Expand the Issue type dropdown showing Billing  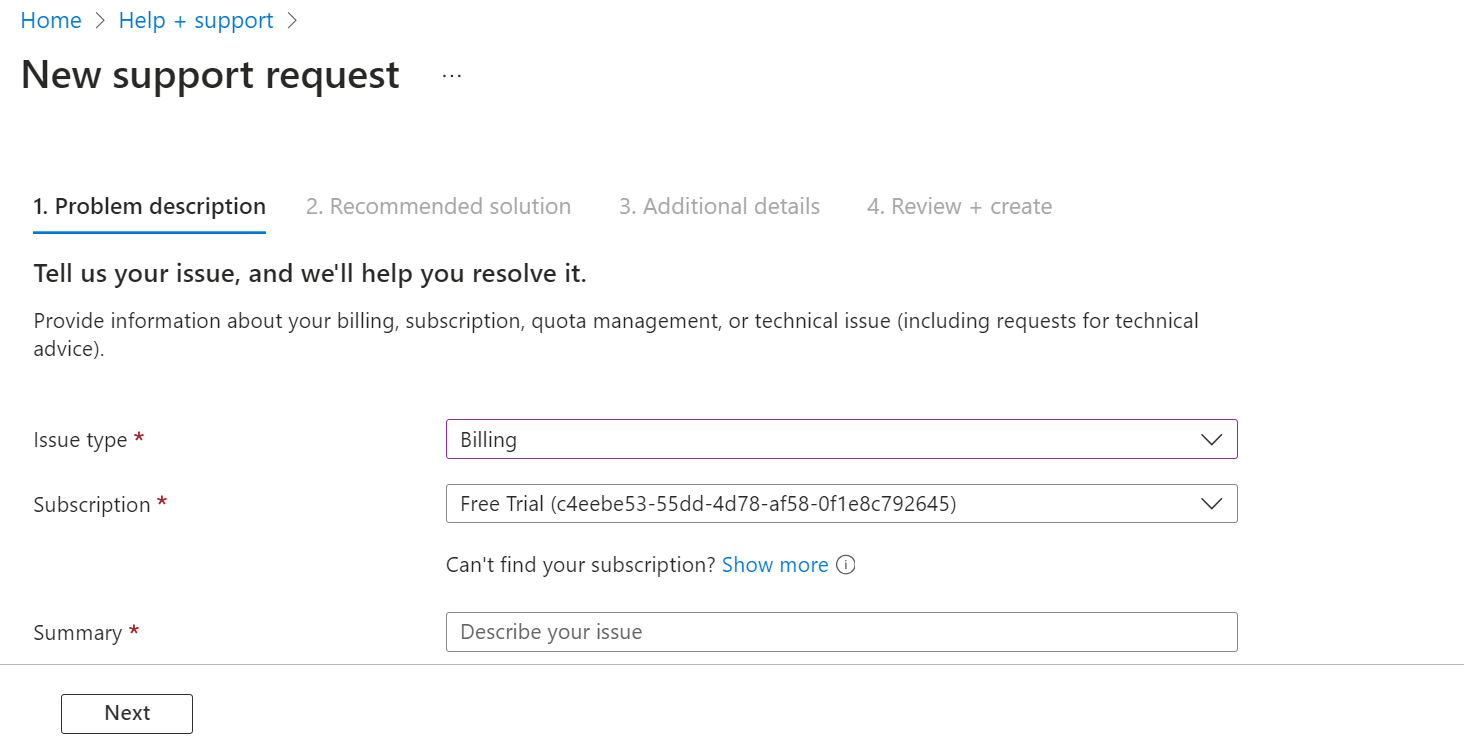(x=841, y=439)
